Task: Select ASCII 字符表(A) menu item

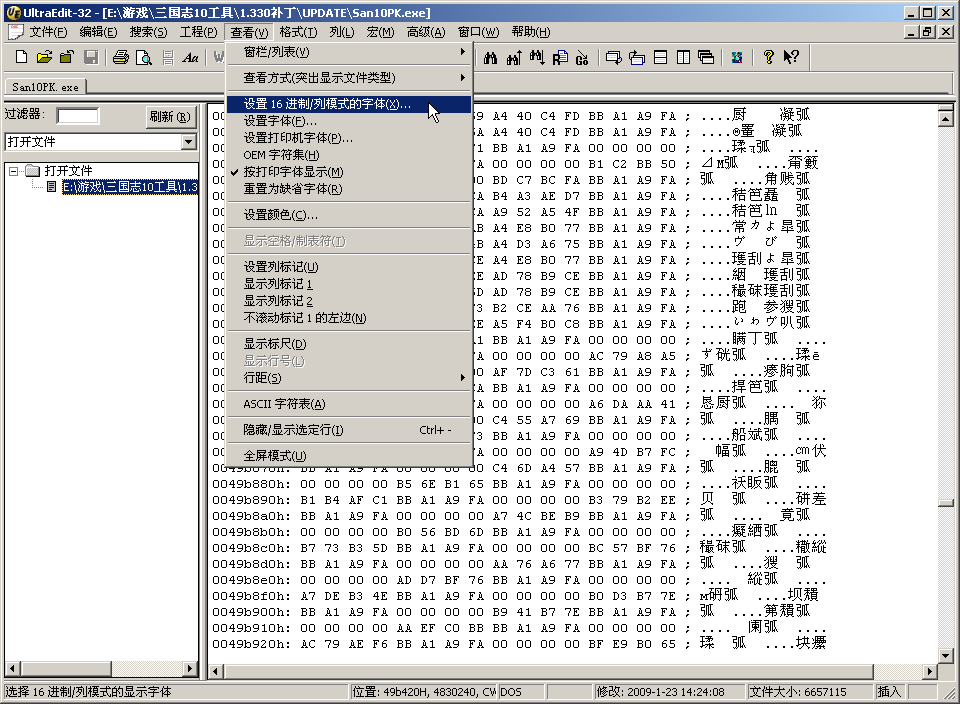Action: (x=349, y=404)
